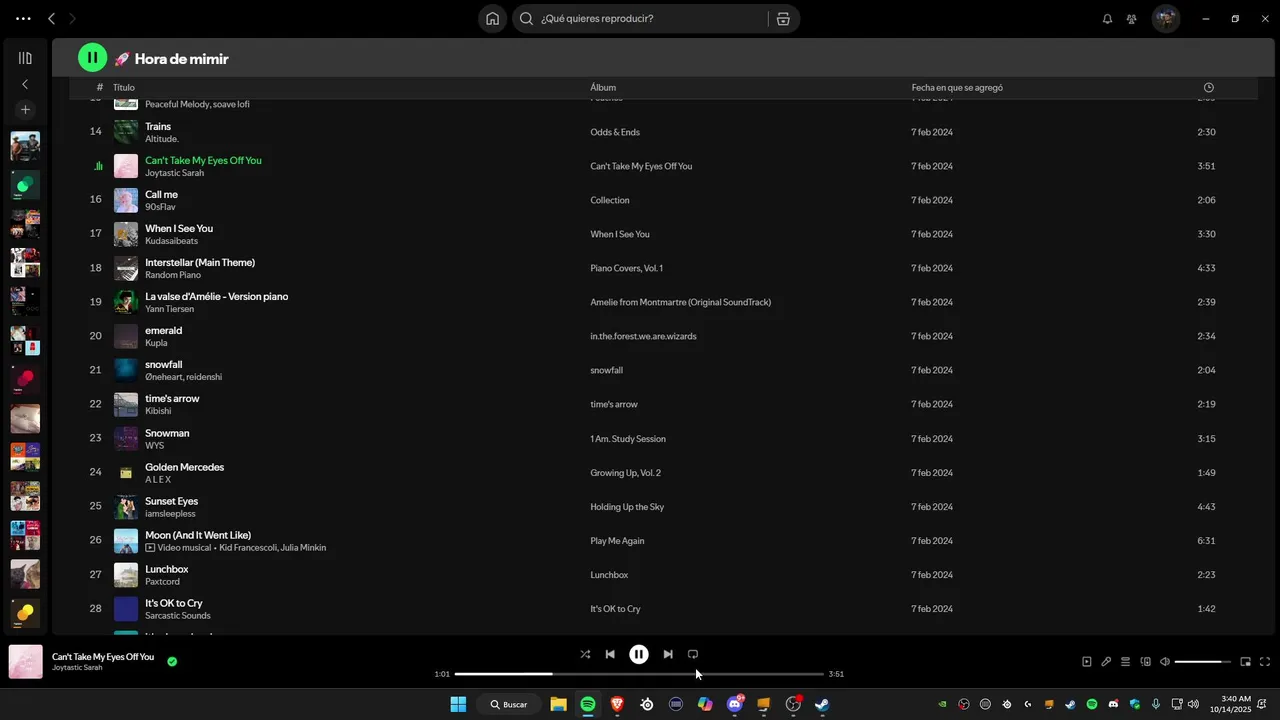Open the album Lunchbox

coord(609,575)
